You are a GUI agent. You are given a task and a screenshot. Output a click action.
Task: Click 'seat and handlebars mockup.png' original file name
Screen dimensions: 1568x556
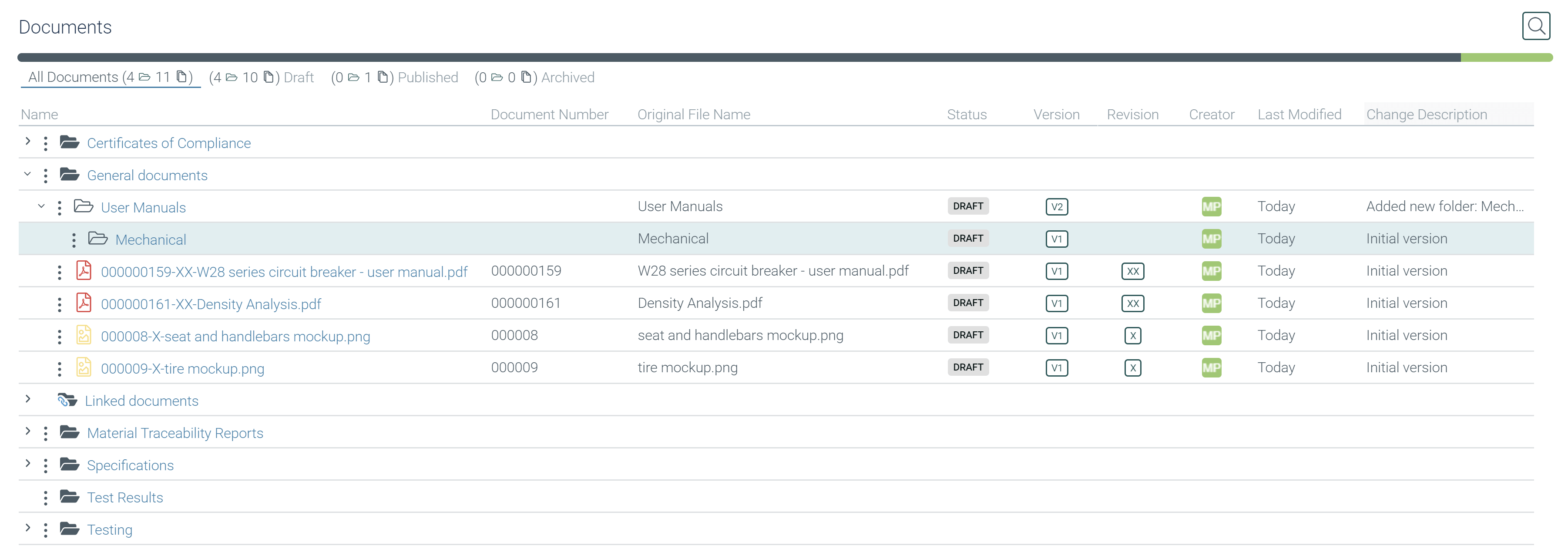[740, 336]
